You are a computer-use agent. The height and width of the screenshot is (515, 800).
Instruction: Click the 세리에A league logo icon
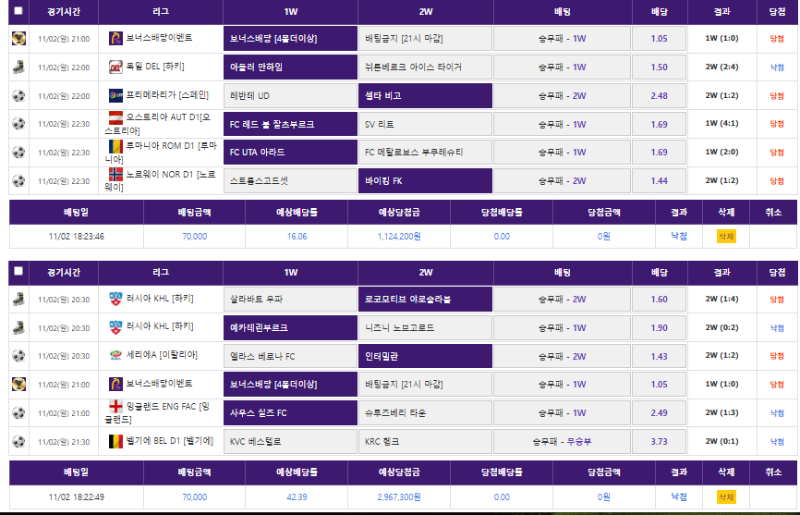(x=117, y=355)
